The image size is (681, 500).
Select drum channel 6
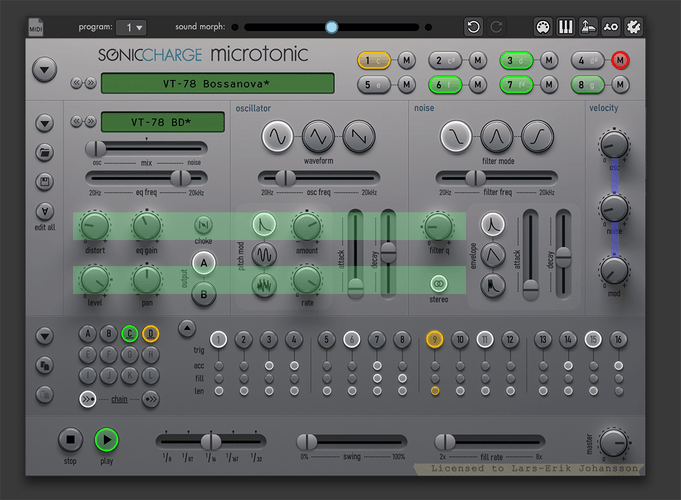[445, 84]
